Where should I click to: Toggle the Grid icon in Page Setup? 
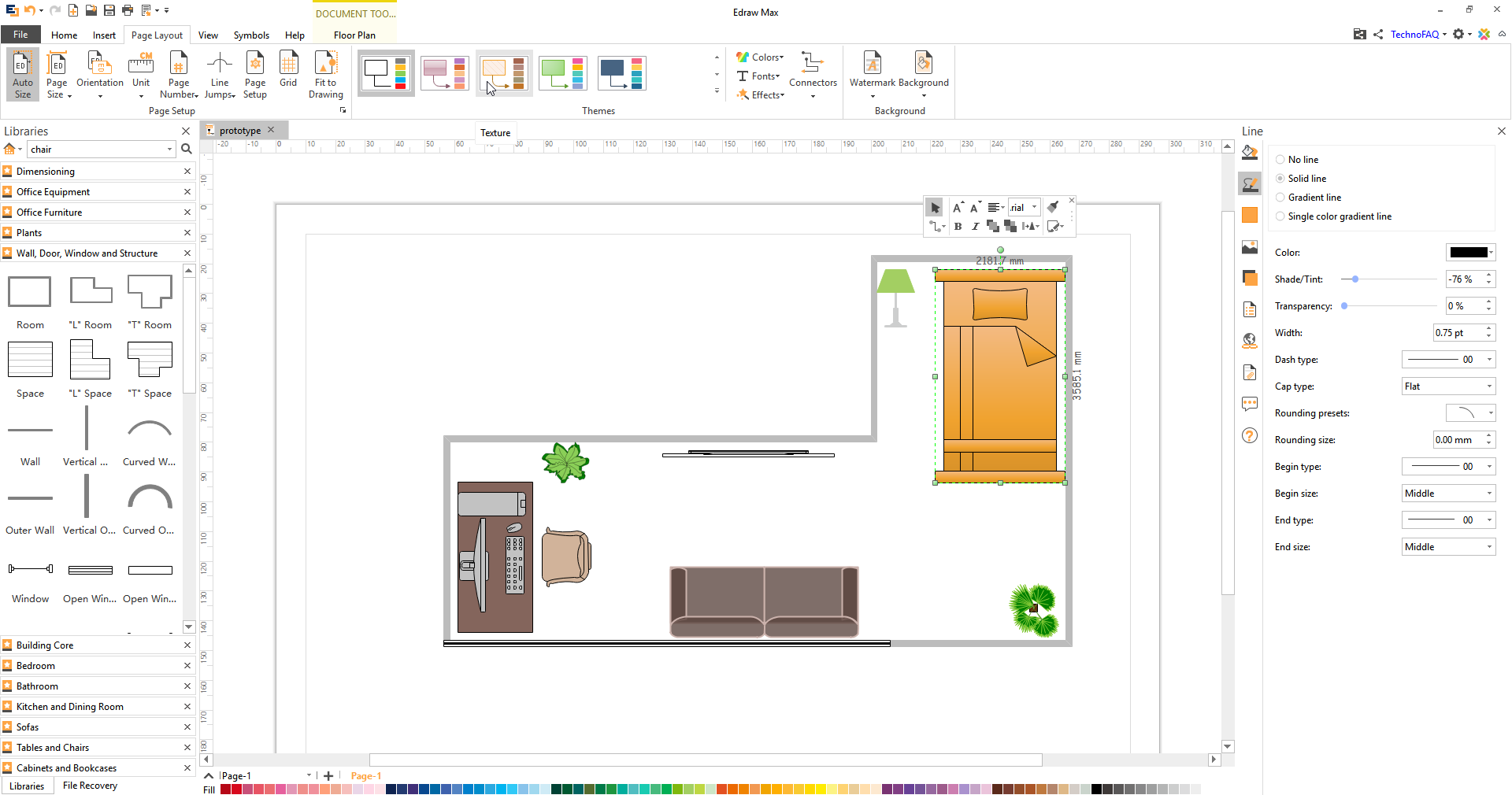click(x=288, y=71)
